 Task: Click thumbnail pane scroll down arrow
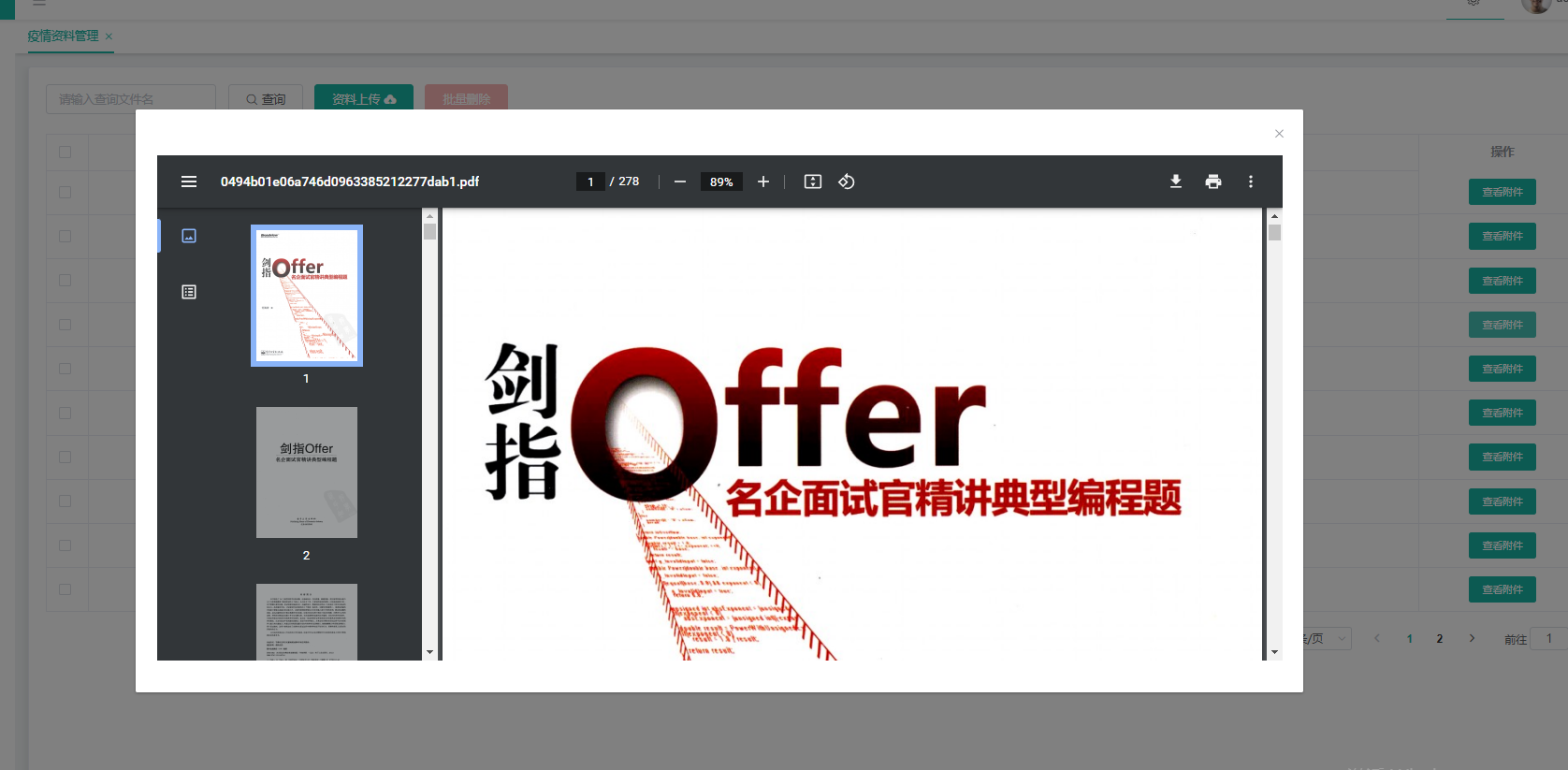coord(429,652)
